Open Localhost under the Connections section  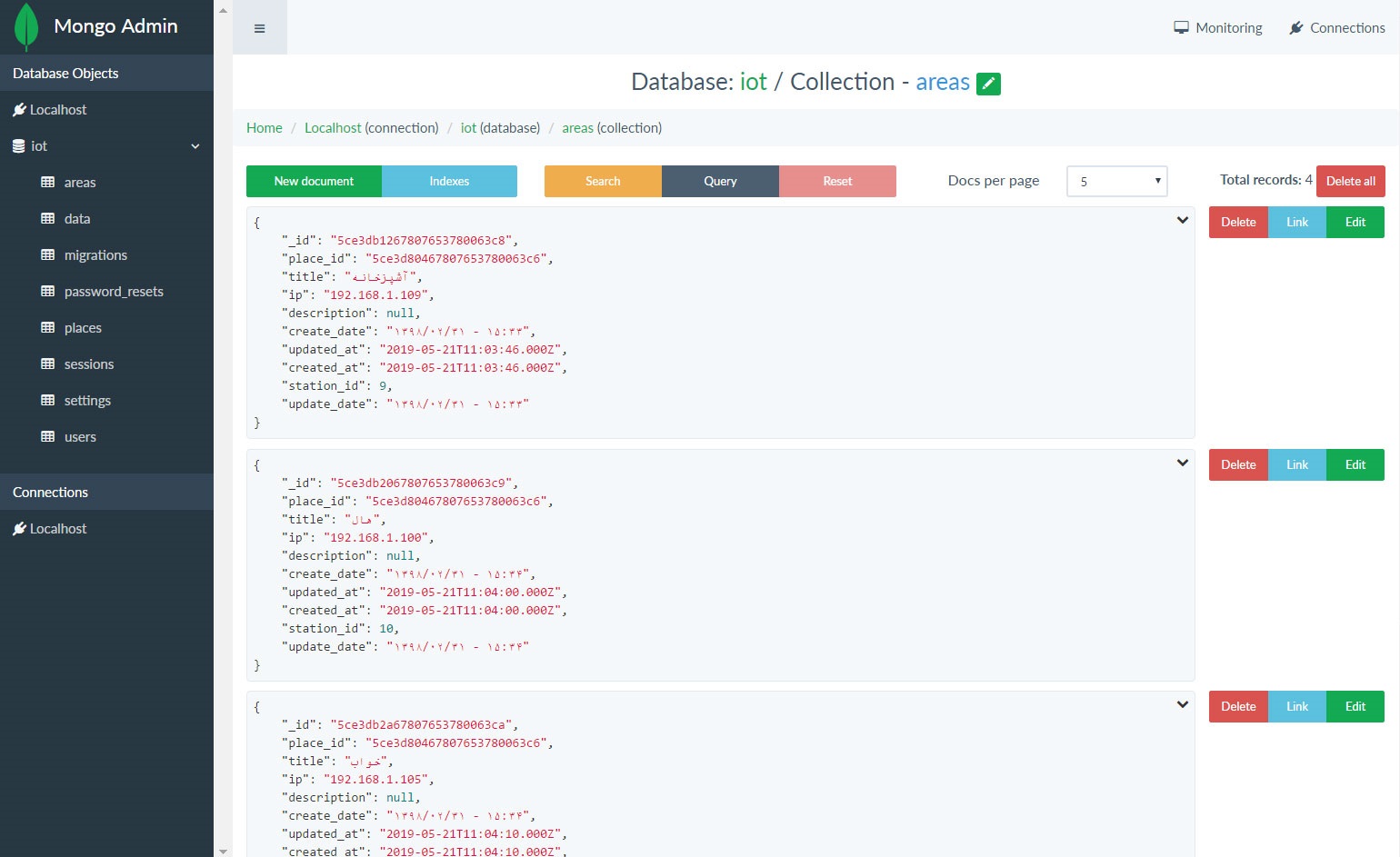(58, 529)
